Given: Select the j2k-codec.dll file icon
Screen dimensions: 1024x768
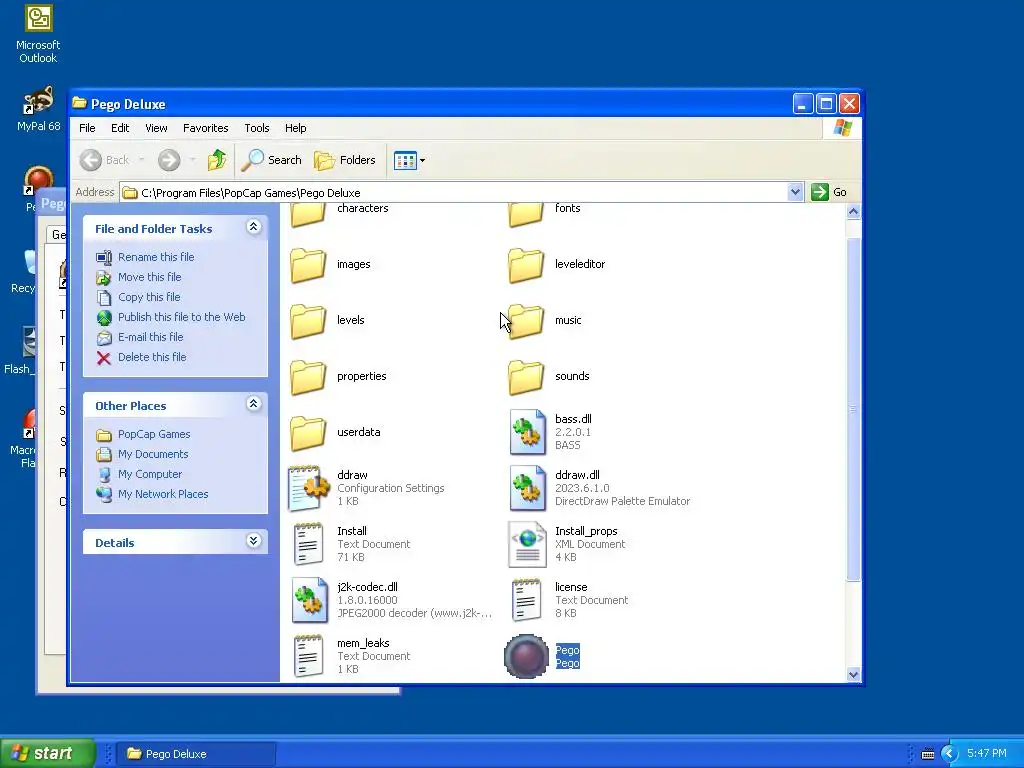Looking at the screenshot, I should point(309,600).
